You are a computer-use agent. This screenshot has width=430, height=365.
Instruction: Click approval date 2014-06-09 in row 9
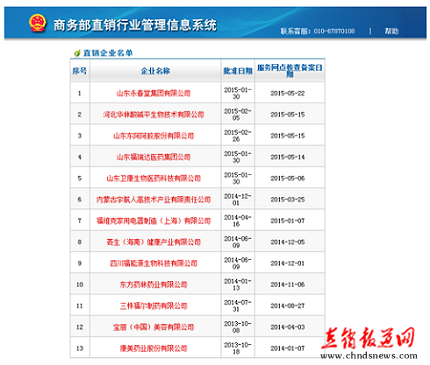(x=237, y=263)
